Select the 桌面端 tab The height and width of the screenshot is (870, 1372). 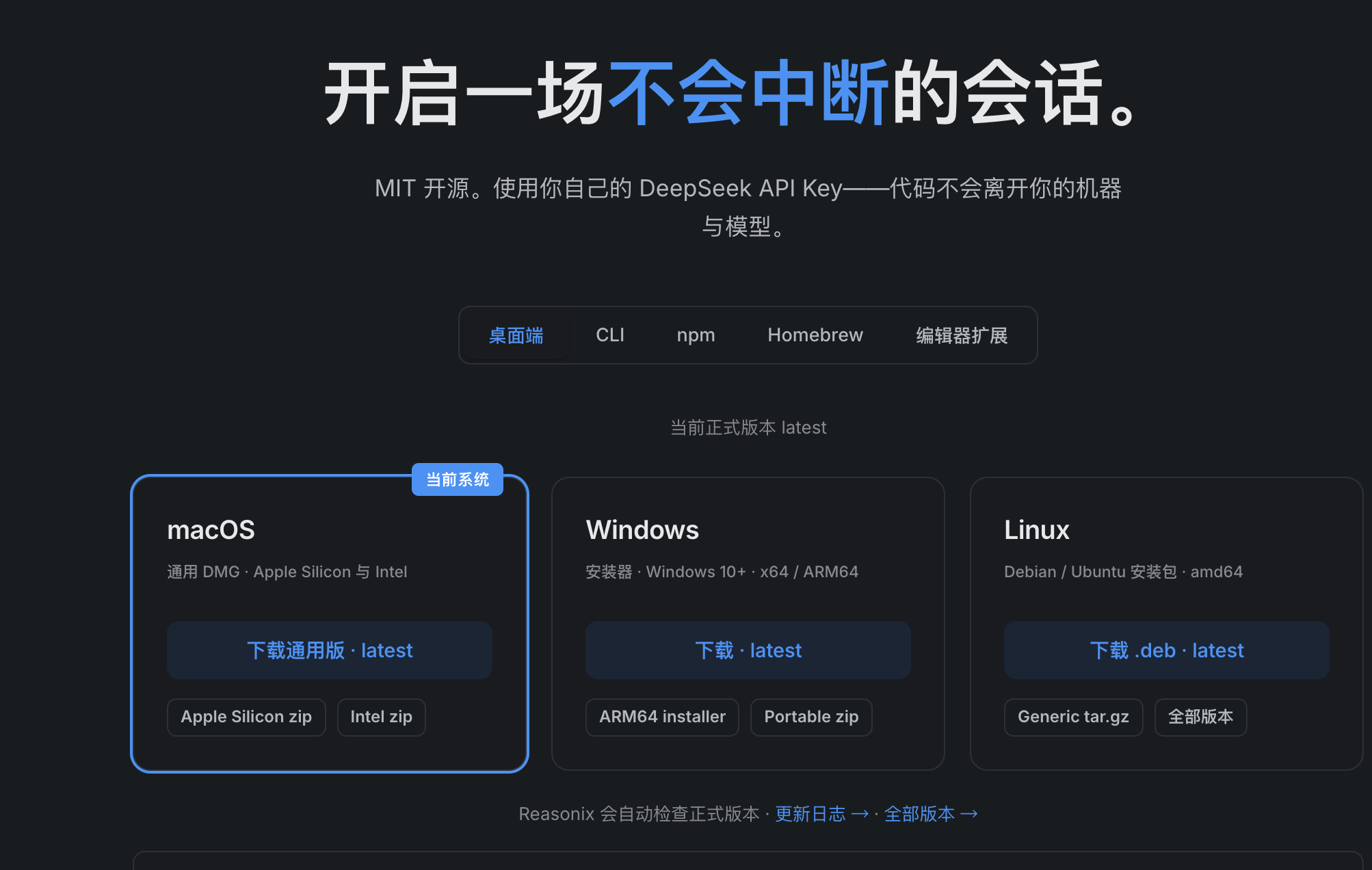(516, 335)
